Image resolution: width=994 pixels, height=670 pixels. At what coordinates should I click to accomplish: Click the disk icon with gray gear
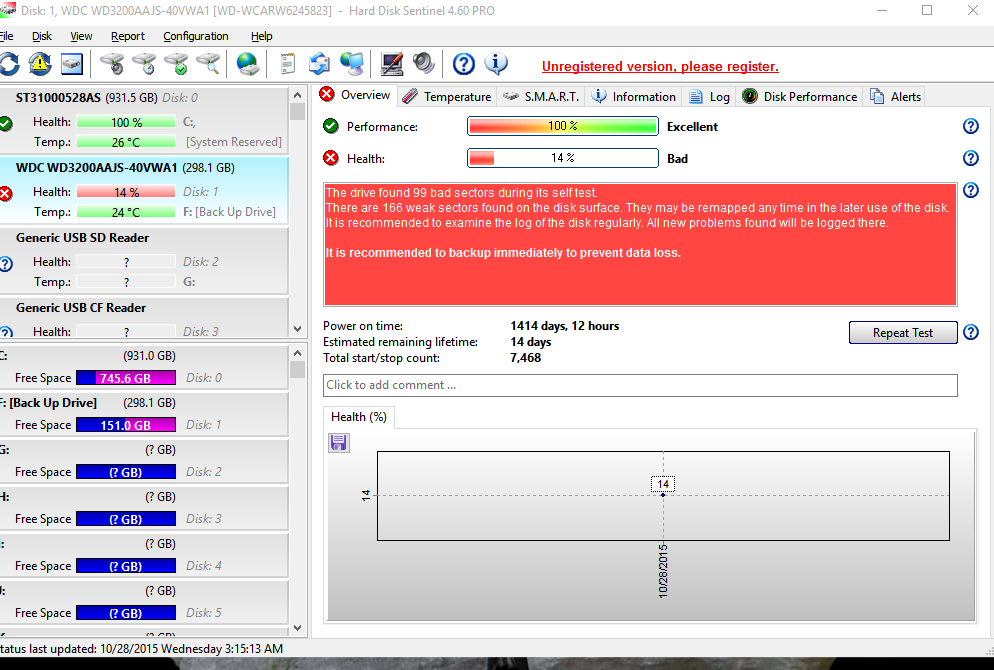point(112,64)
